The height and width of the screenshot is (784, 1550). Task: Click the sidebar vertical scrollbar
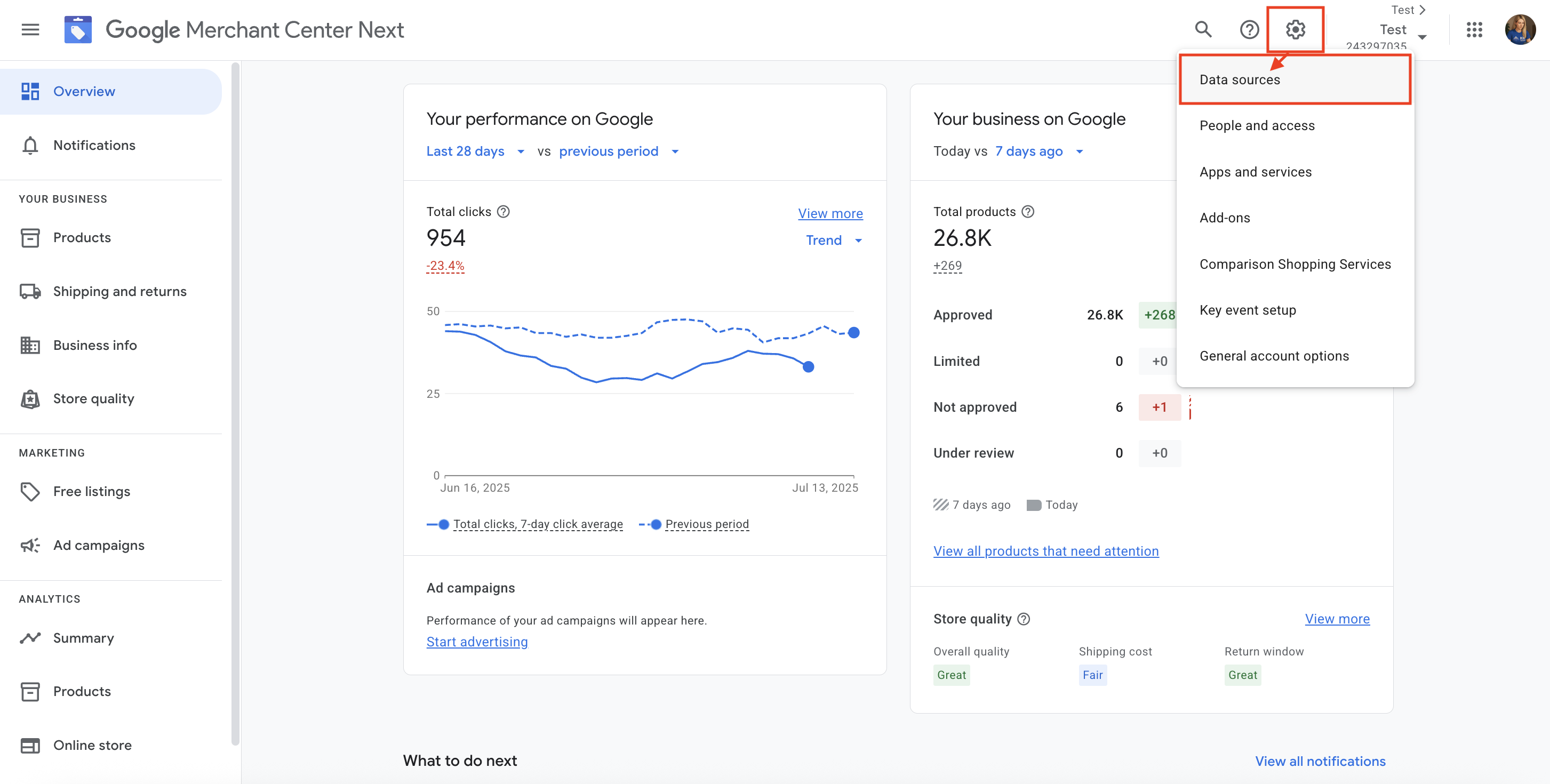pyautogui.click(x=235, y=403)
